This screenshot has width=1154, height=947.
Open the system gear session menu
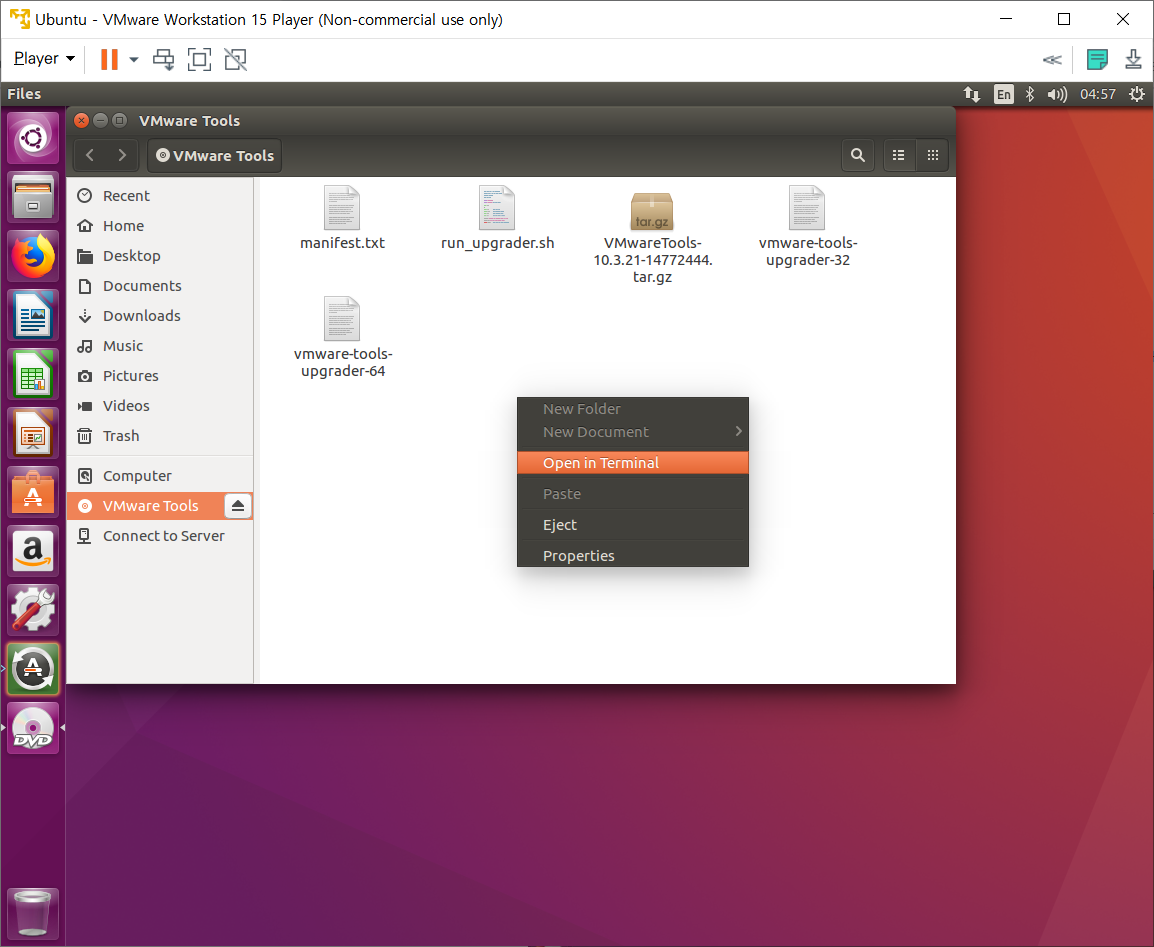[1137, 94]
